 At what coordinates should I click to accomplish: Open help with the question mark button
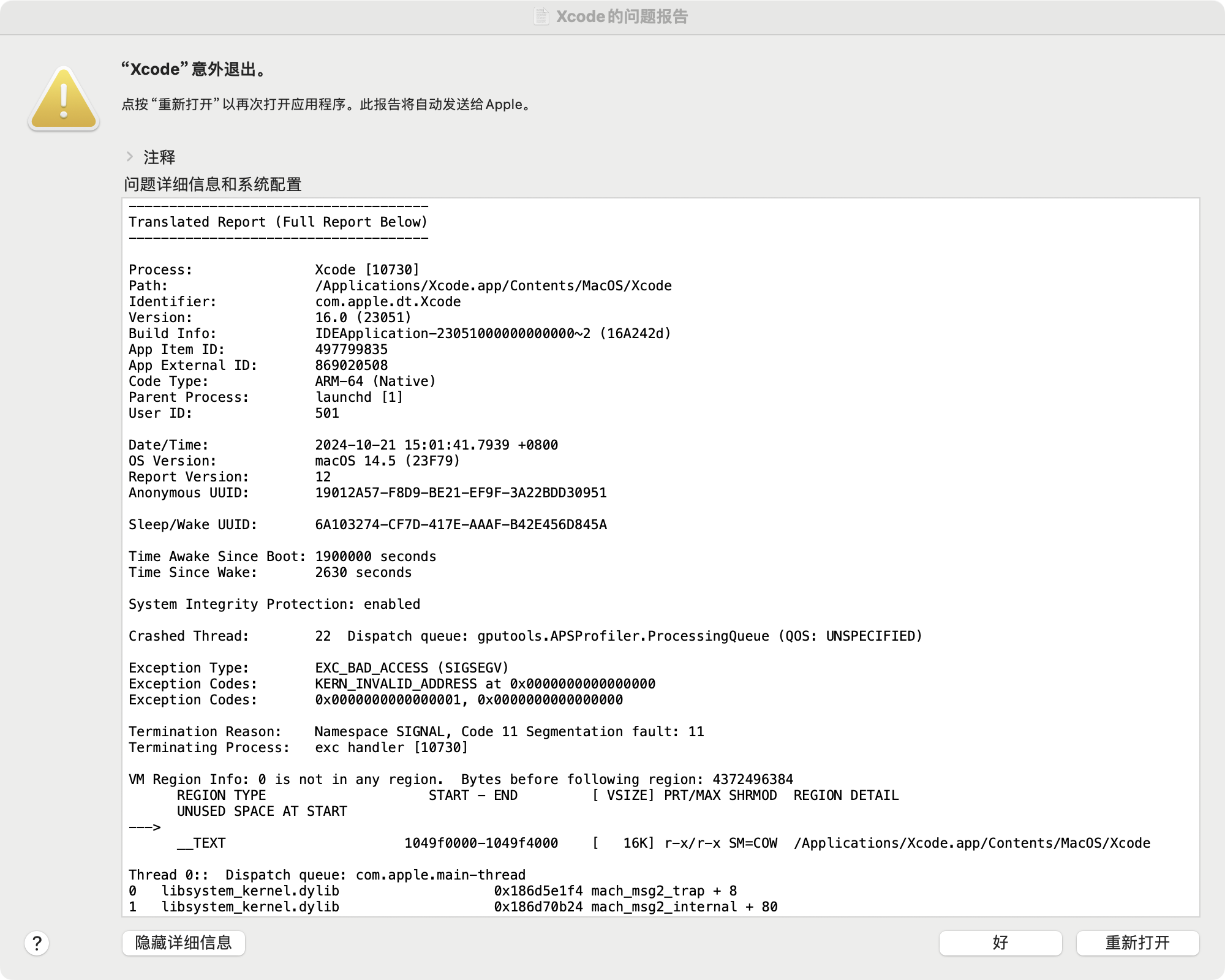pos(37,943)
